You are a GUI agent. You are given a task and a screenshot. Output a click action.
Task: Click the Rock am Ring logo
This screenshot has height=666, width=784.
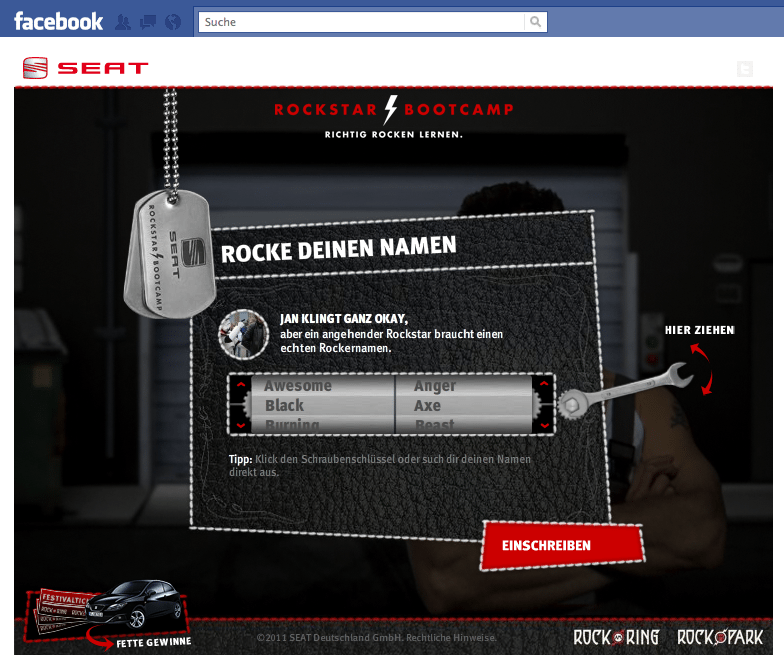click(x=616, y=637)
